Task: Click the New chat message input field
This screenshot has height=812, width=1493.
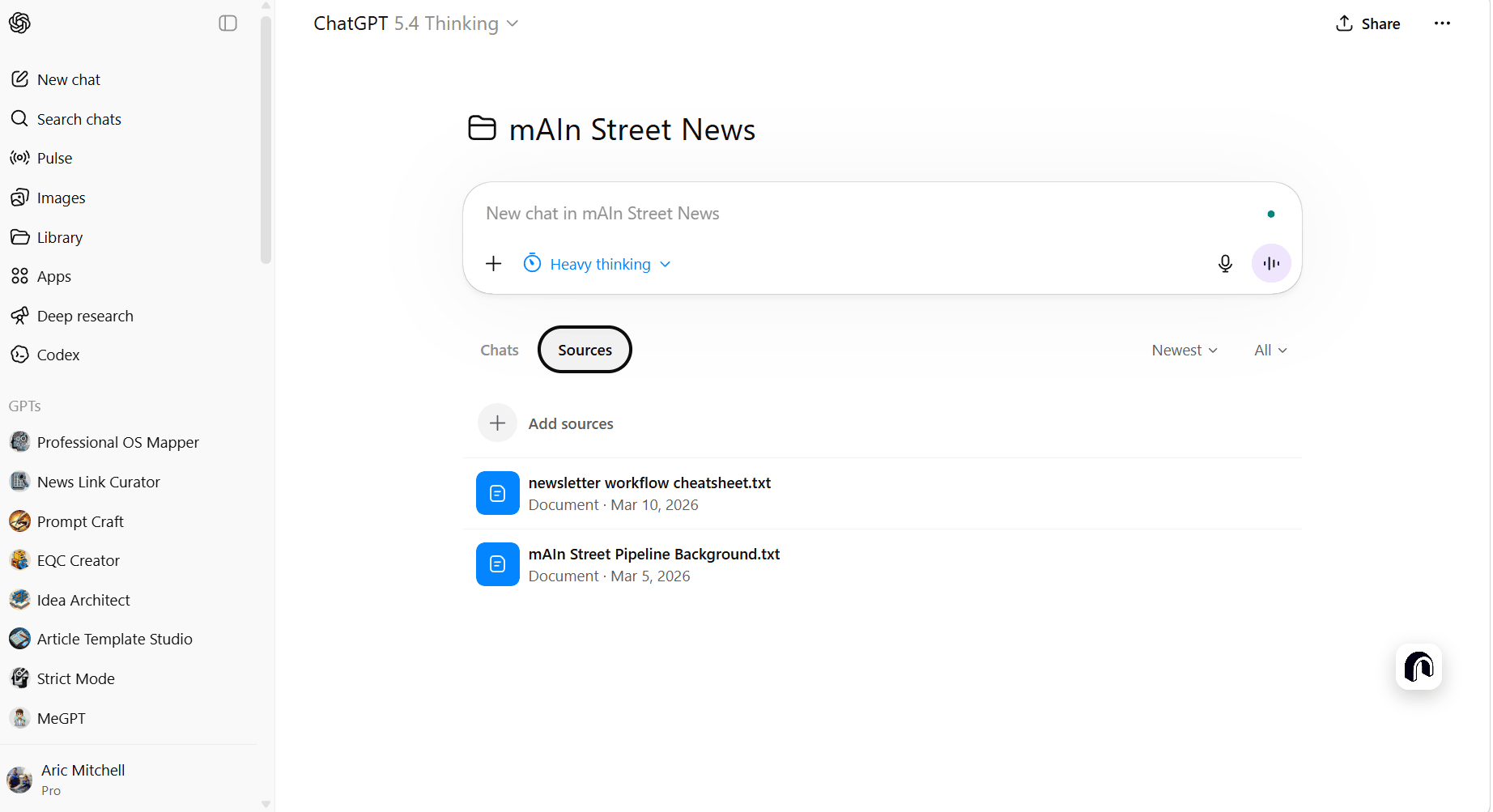Action: coord(866,214)
